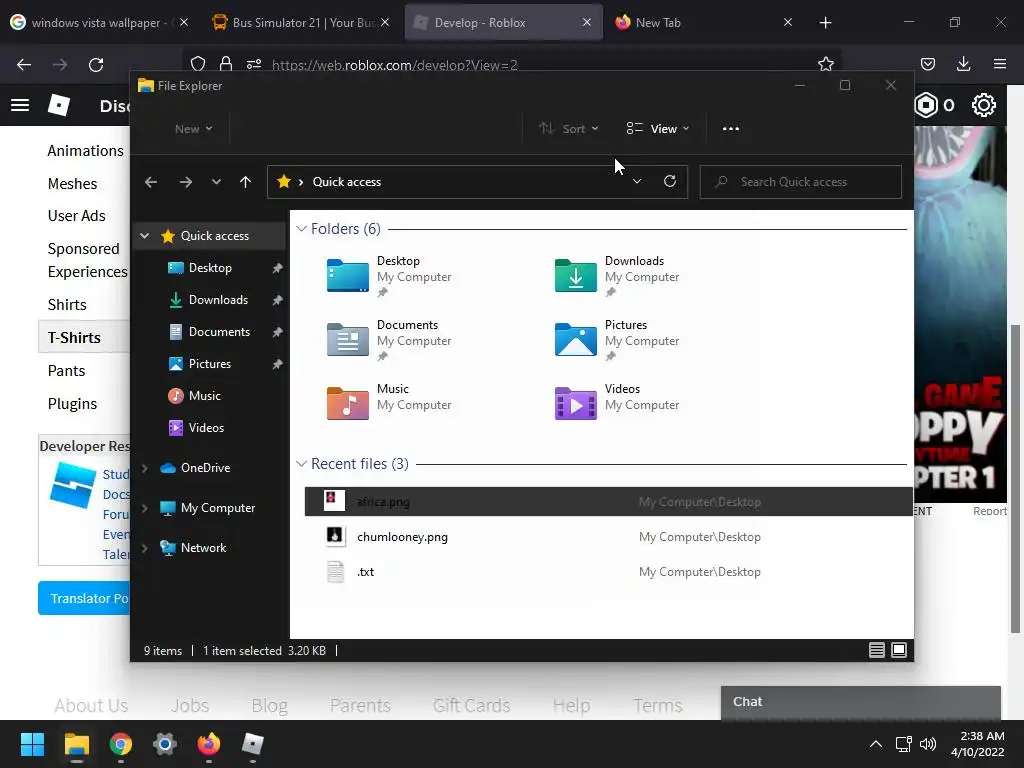The image size is (1024, 768).
Task: Show address bar history dropdown
Action: 637,182
